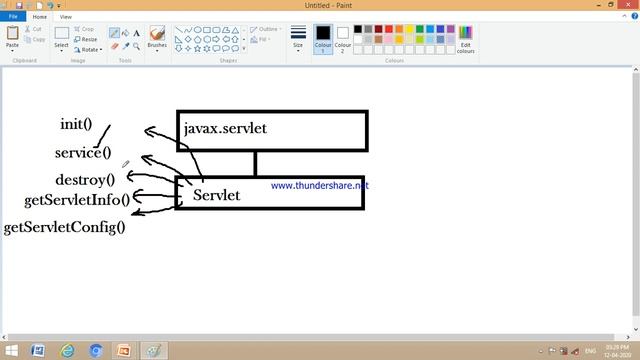This screenshot has height=360, width=640.
Task: Open the Brushes dropdown arrow
Action: pos(157,51)
